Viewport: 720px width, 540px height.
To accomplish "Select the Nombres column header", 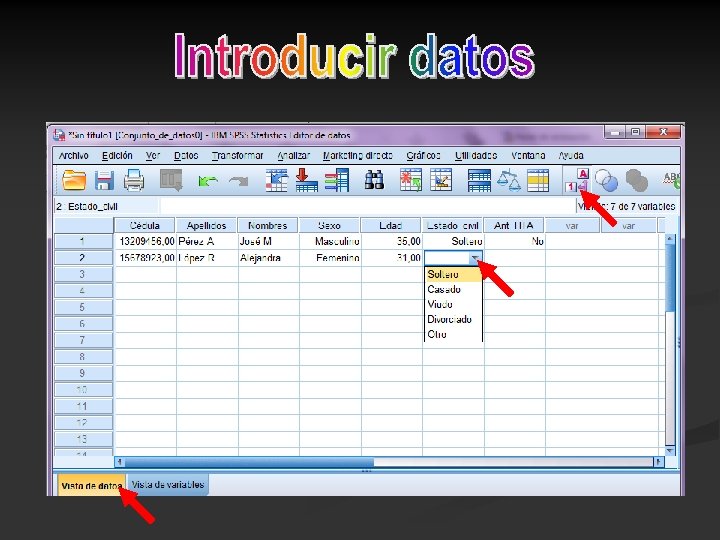I will [x=268, y=225].
